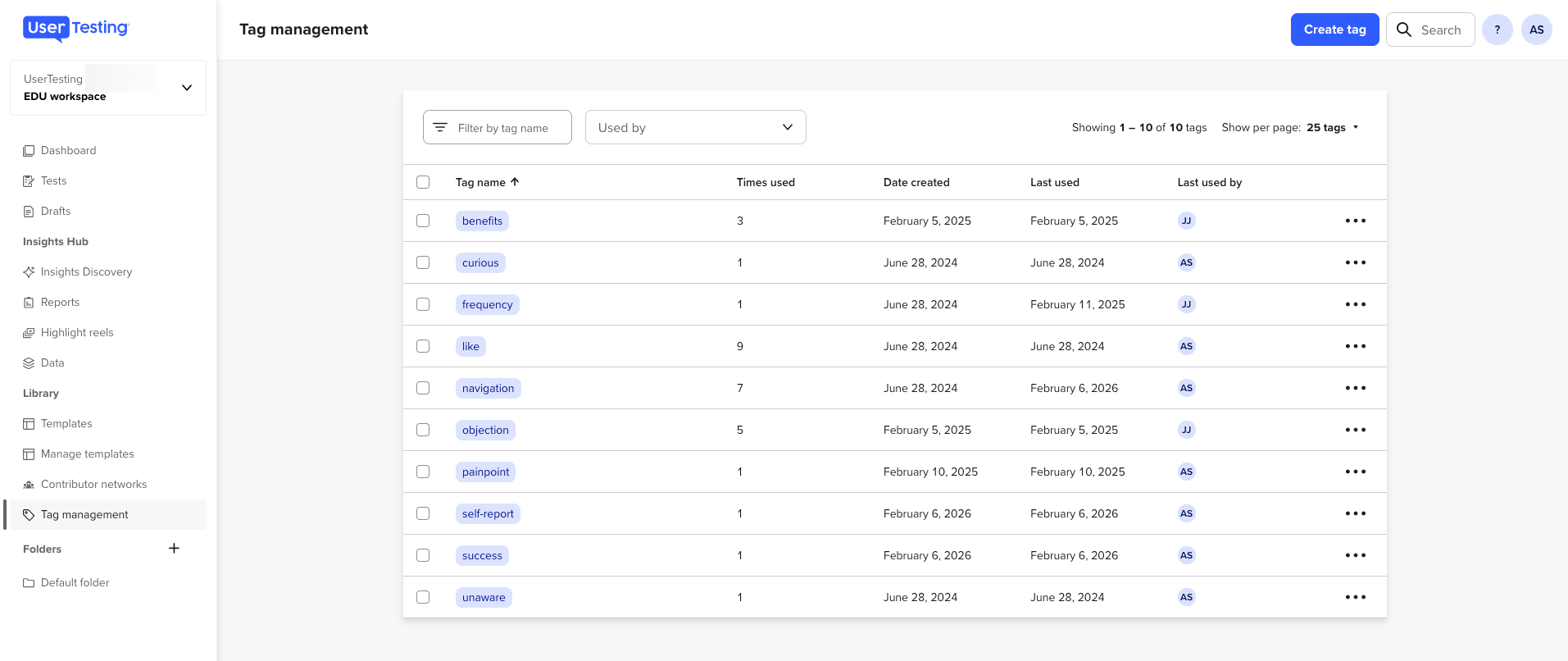1568x661 pixels.
Task: Open the help question mark icon
Action: tap(1497, 30)
